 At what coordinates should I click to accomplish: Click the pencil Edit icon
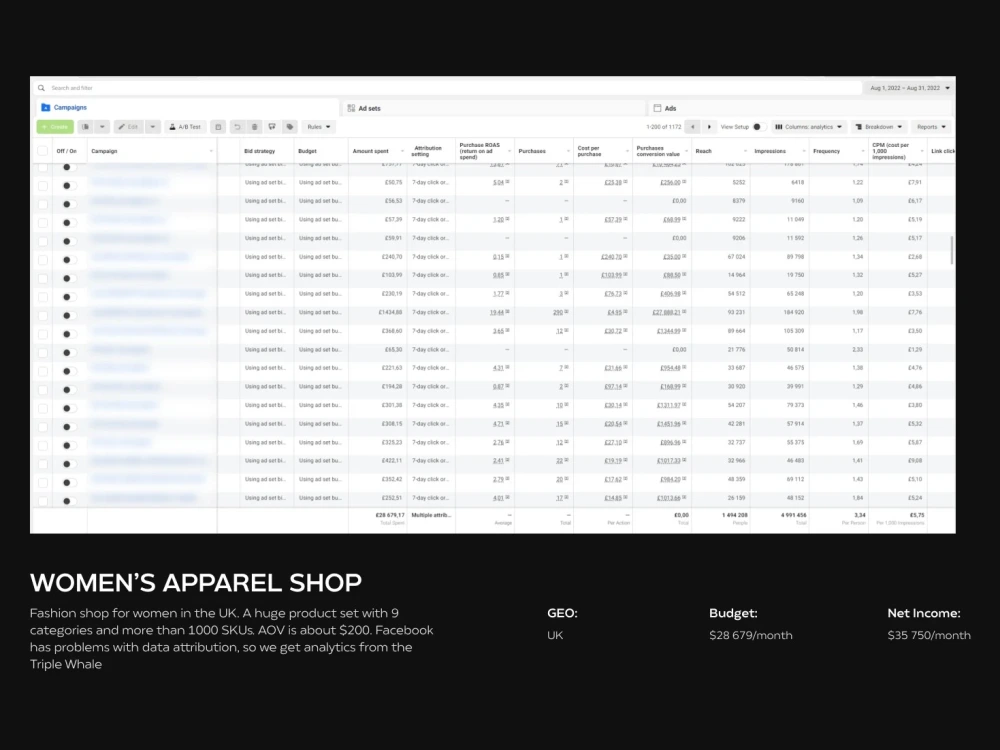click(x=121, y=127)
